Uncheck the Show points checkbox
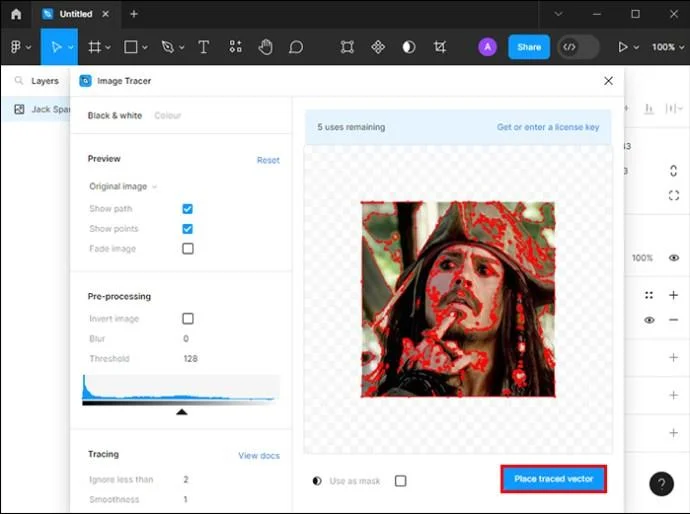 click(x=187, y=229)
